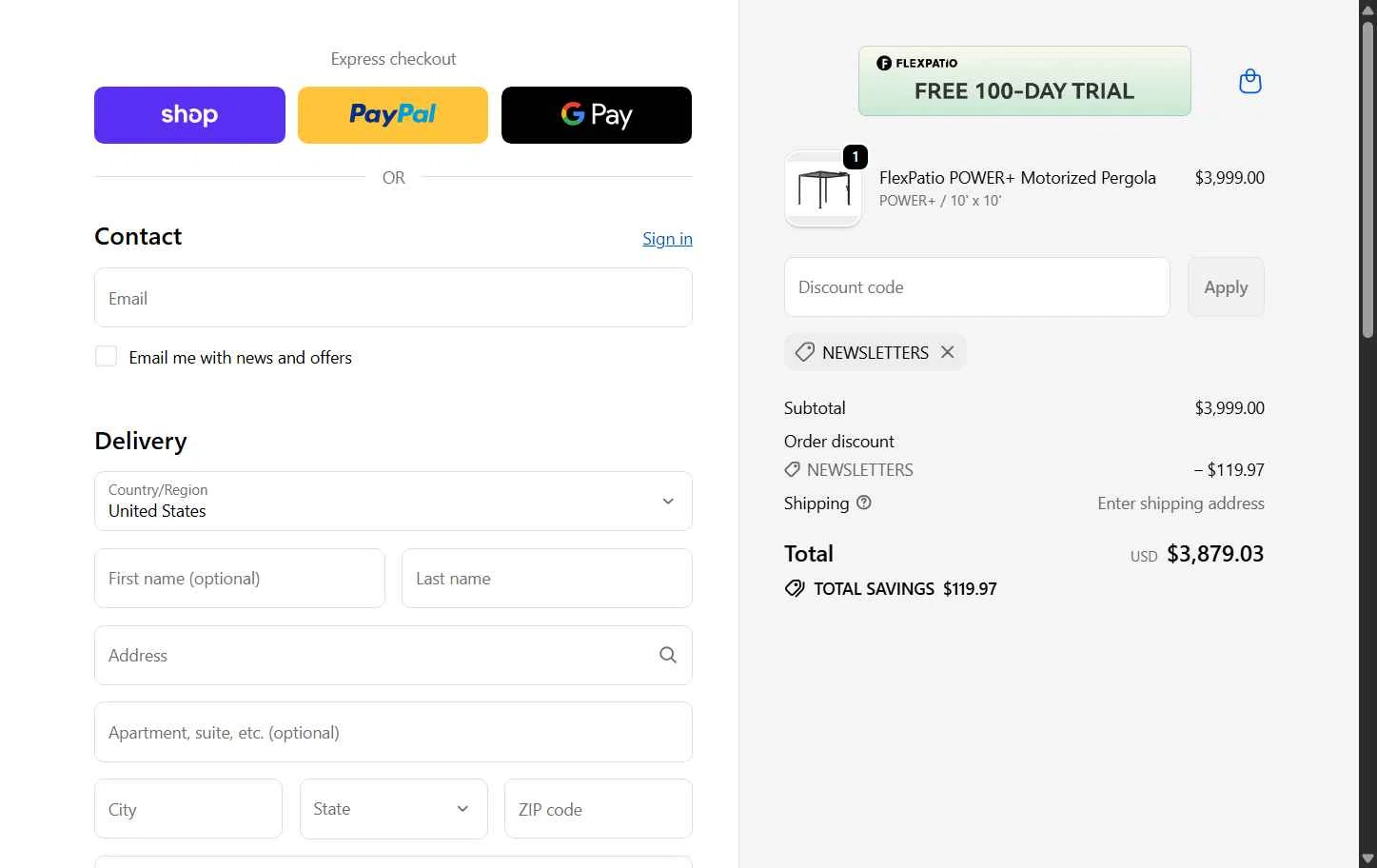Click the City field
The width and height of the screenshot is (1377, 868).
(188, 809)
